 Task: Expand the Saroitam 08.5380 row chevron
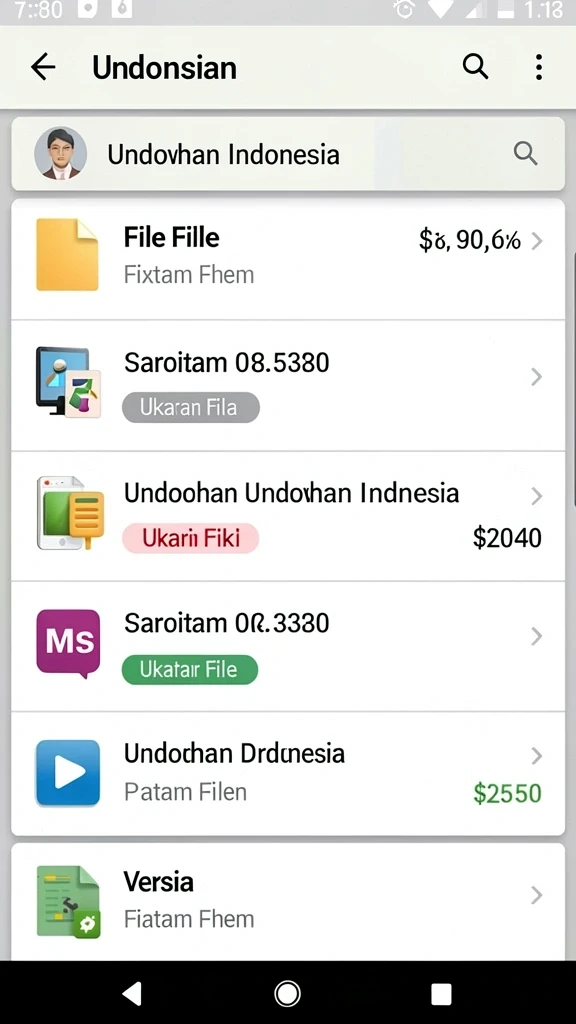[537, 377]
